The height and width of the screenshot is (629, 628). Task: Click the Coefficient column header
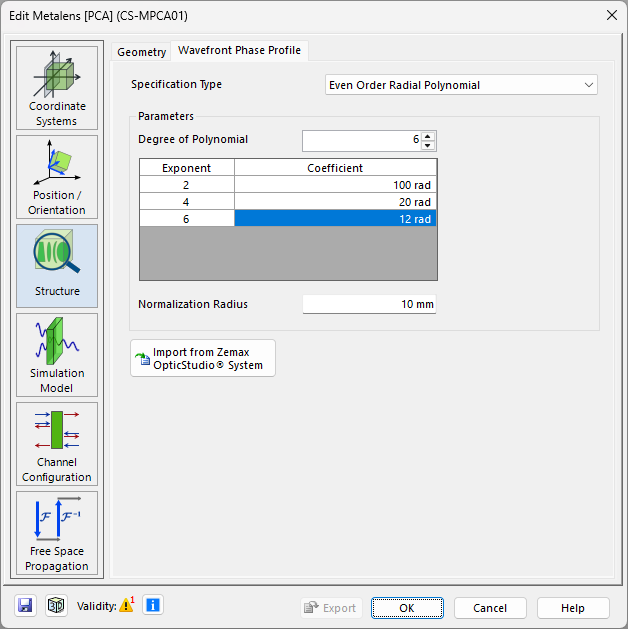(335, 168)
